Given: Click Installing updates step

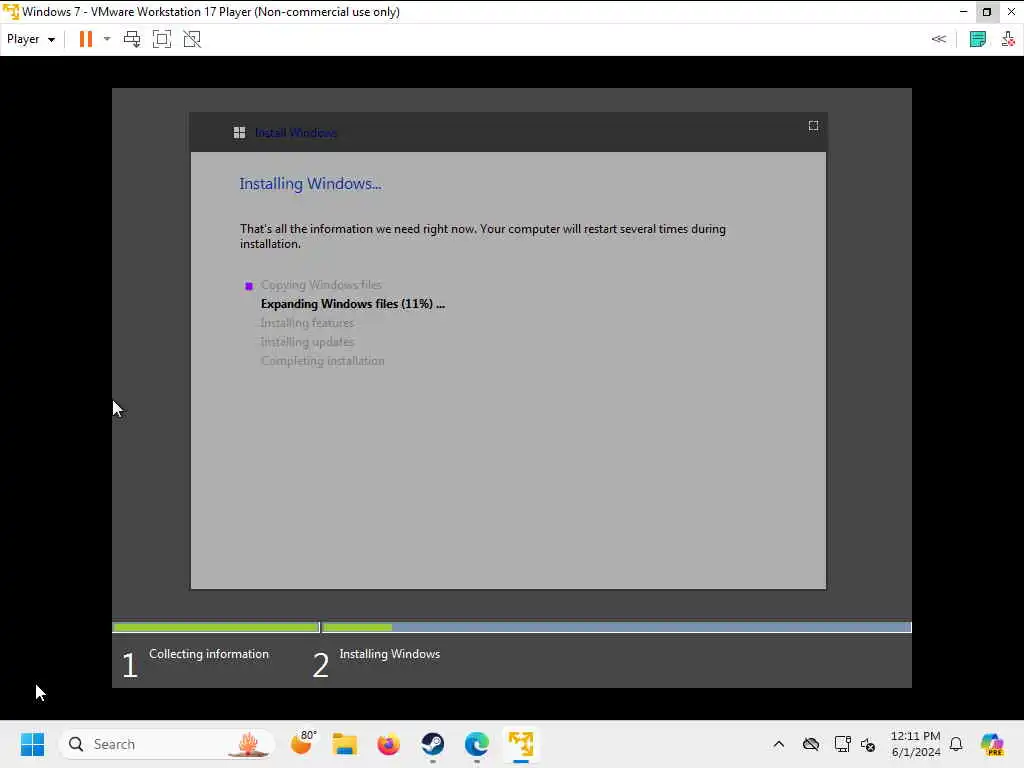Looking at the screenshot, I should click(307, 342).
